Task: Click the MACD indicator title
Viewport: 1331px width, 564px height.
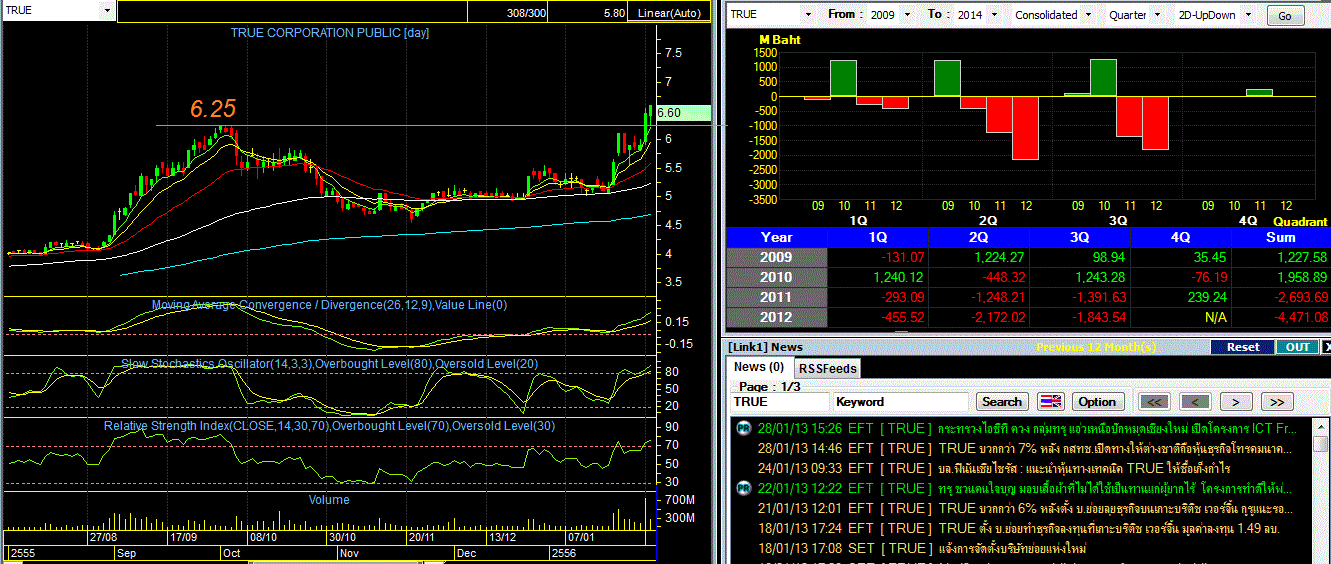Action: click(329, 305)
